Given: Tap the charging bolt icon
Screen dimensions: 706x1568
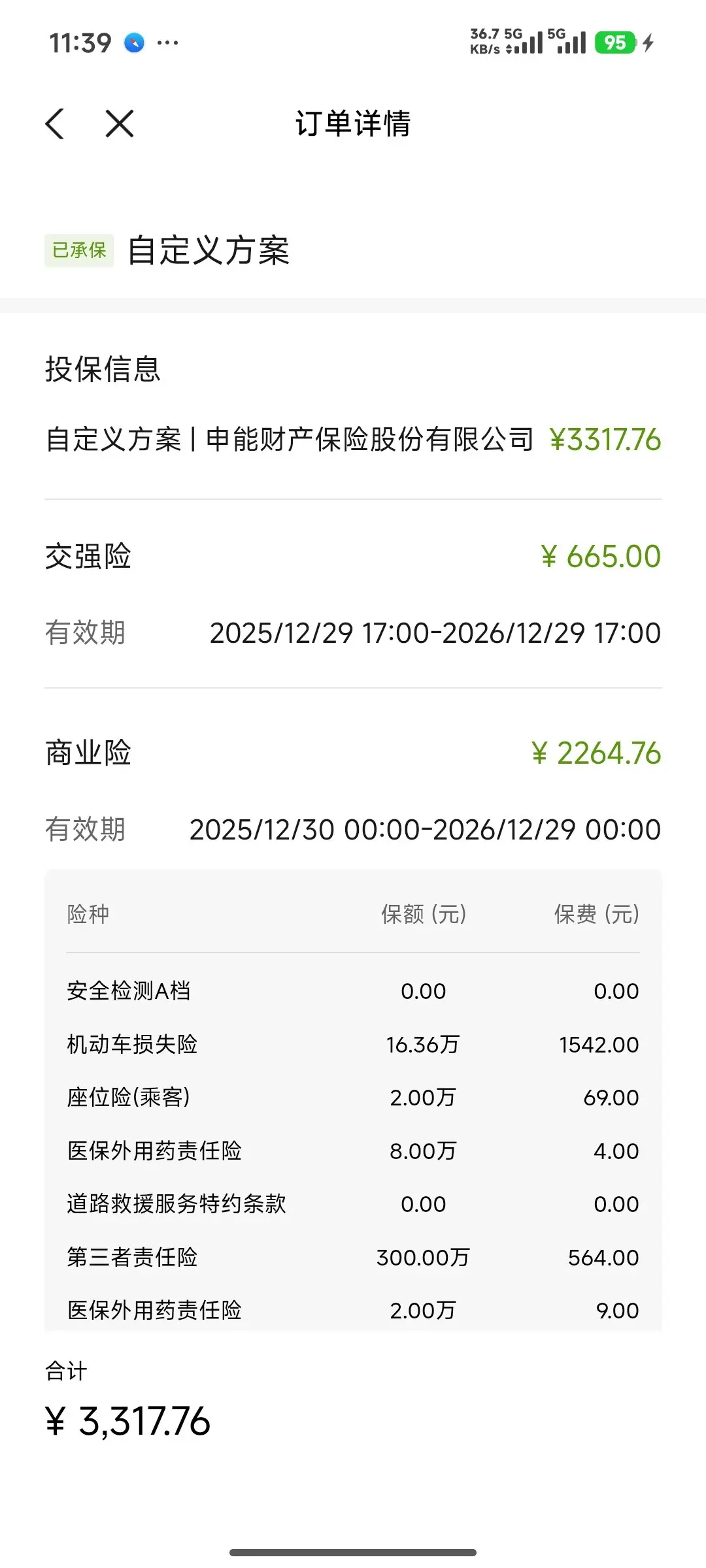Looking at the screenshot, I should pyautogui.click(x=648, y=43).
